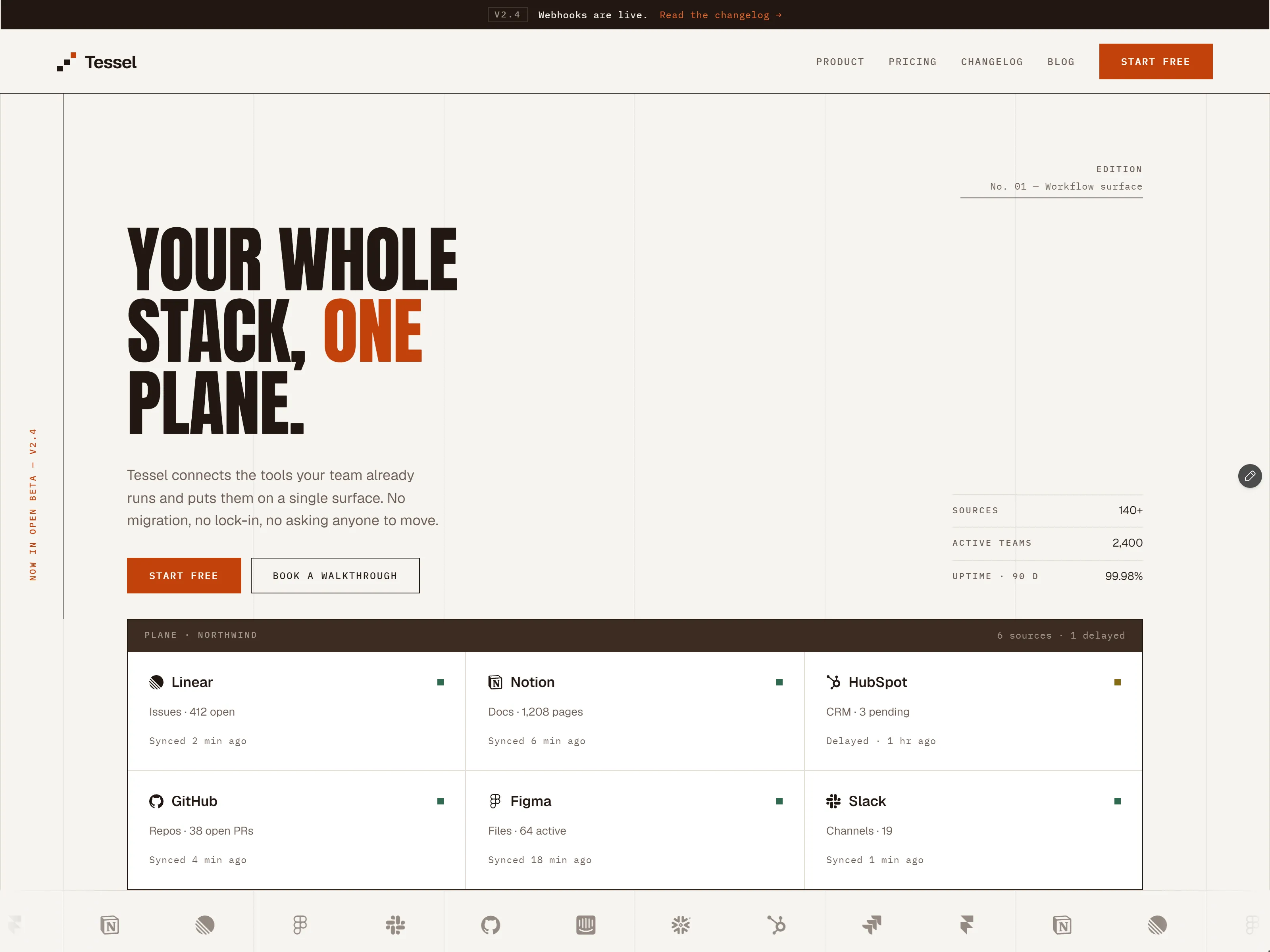Open the Product nav item
Screen dimensions: 1270x952
pos(840,62)
